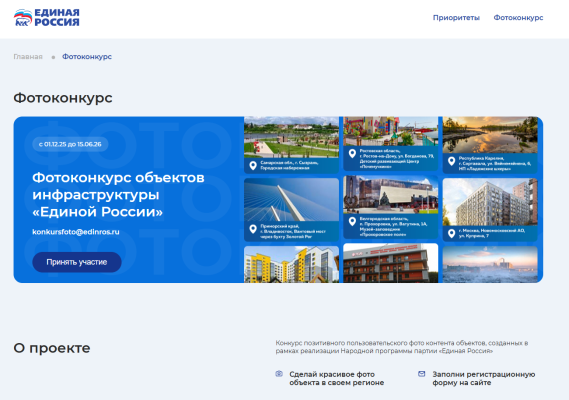
Task: Open the yellow apartment buildings photo
Action: point(291,264)
